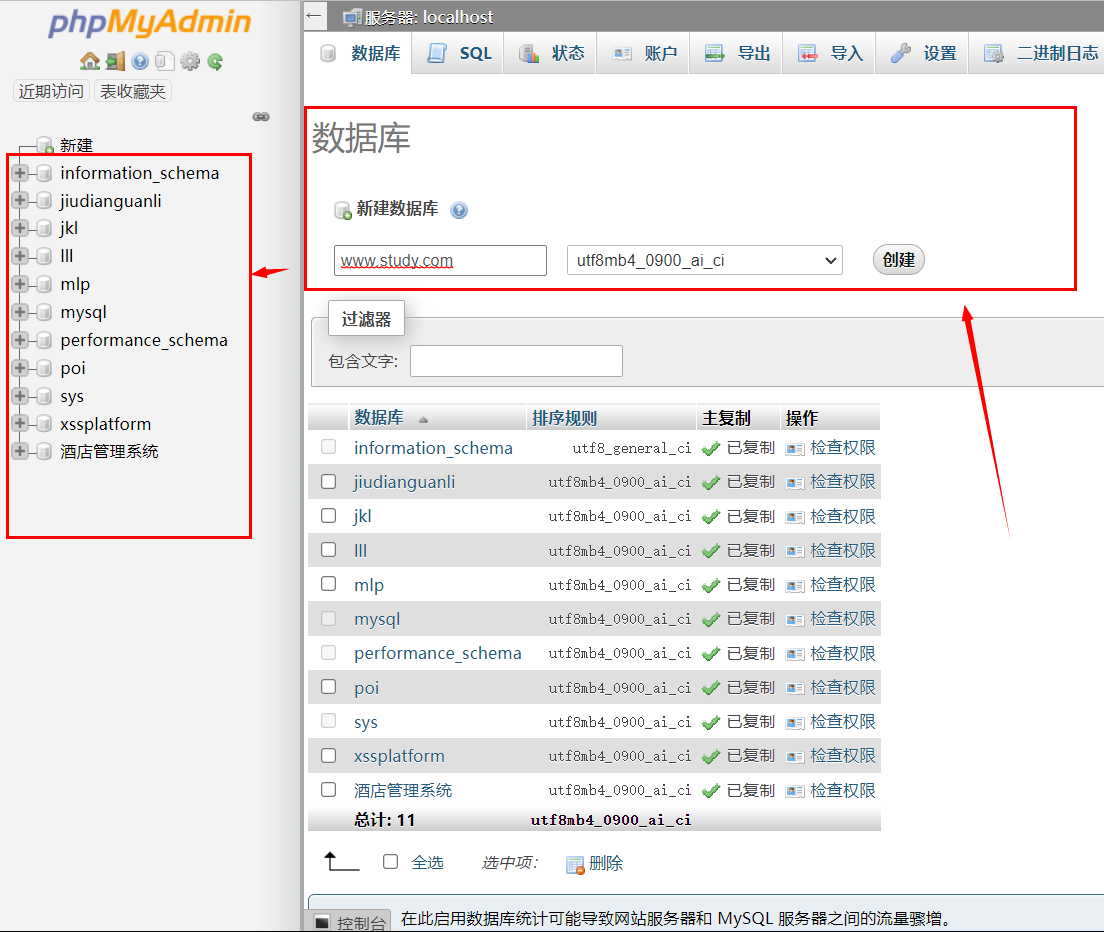Open the 检查权限 link for lll
Screen dimensions: 1104x932
[x=842, y=550]
